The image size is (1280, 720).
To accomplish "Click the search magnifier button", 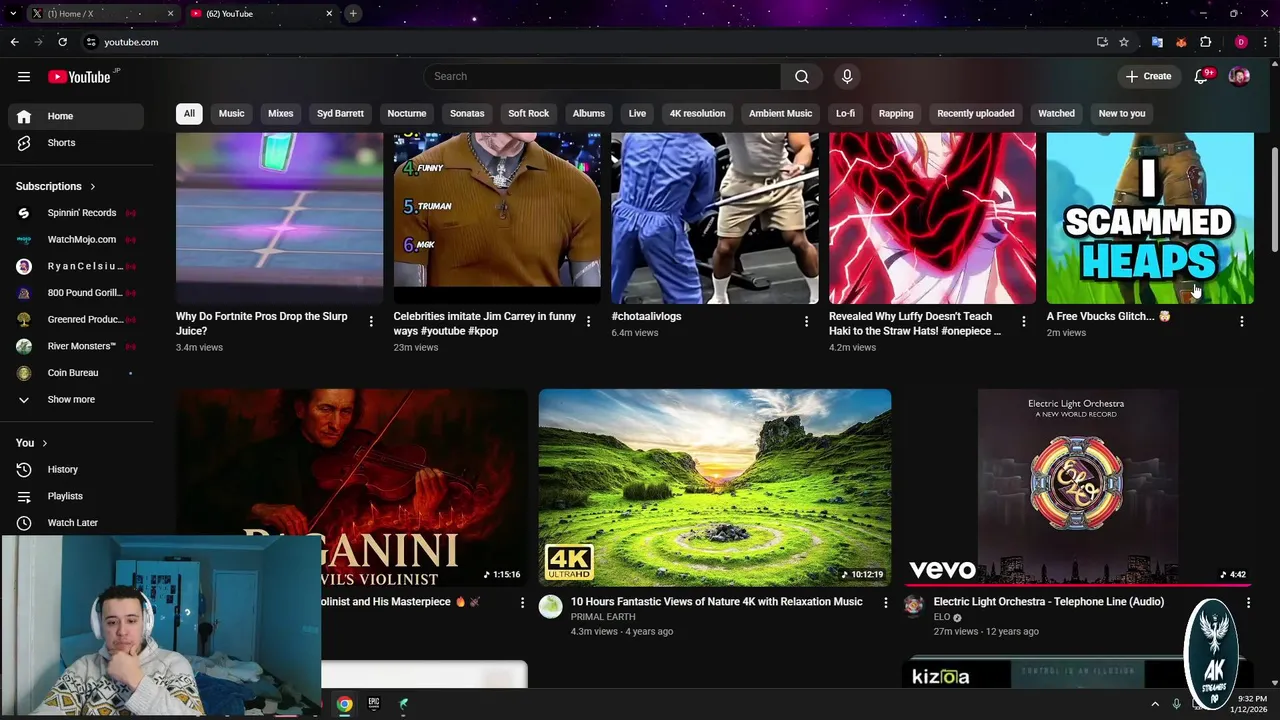I will coord(802,77).
